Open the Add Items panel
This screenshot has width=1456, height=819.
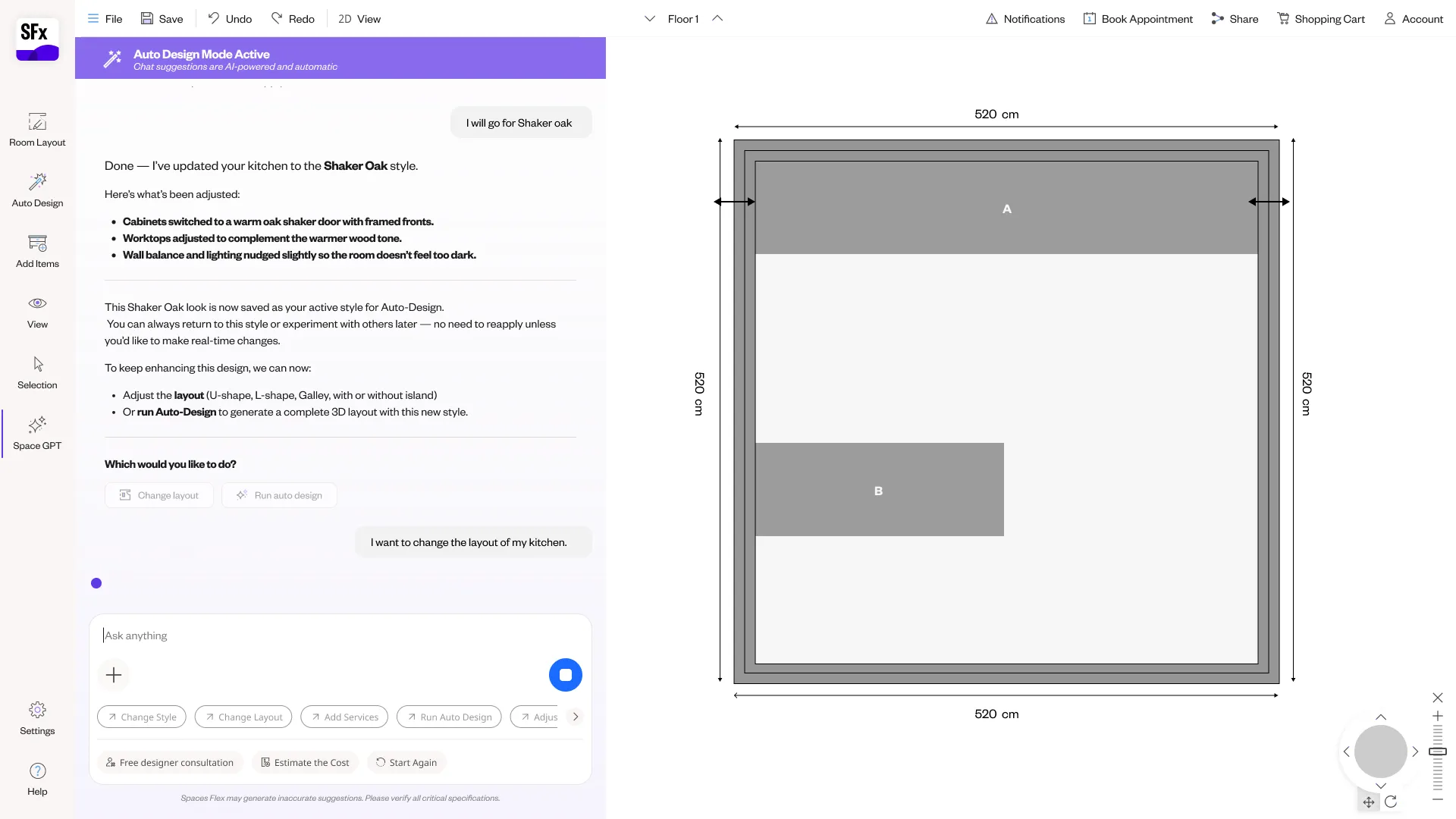point(37,251)
